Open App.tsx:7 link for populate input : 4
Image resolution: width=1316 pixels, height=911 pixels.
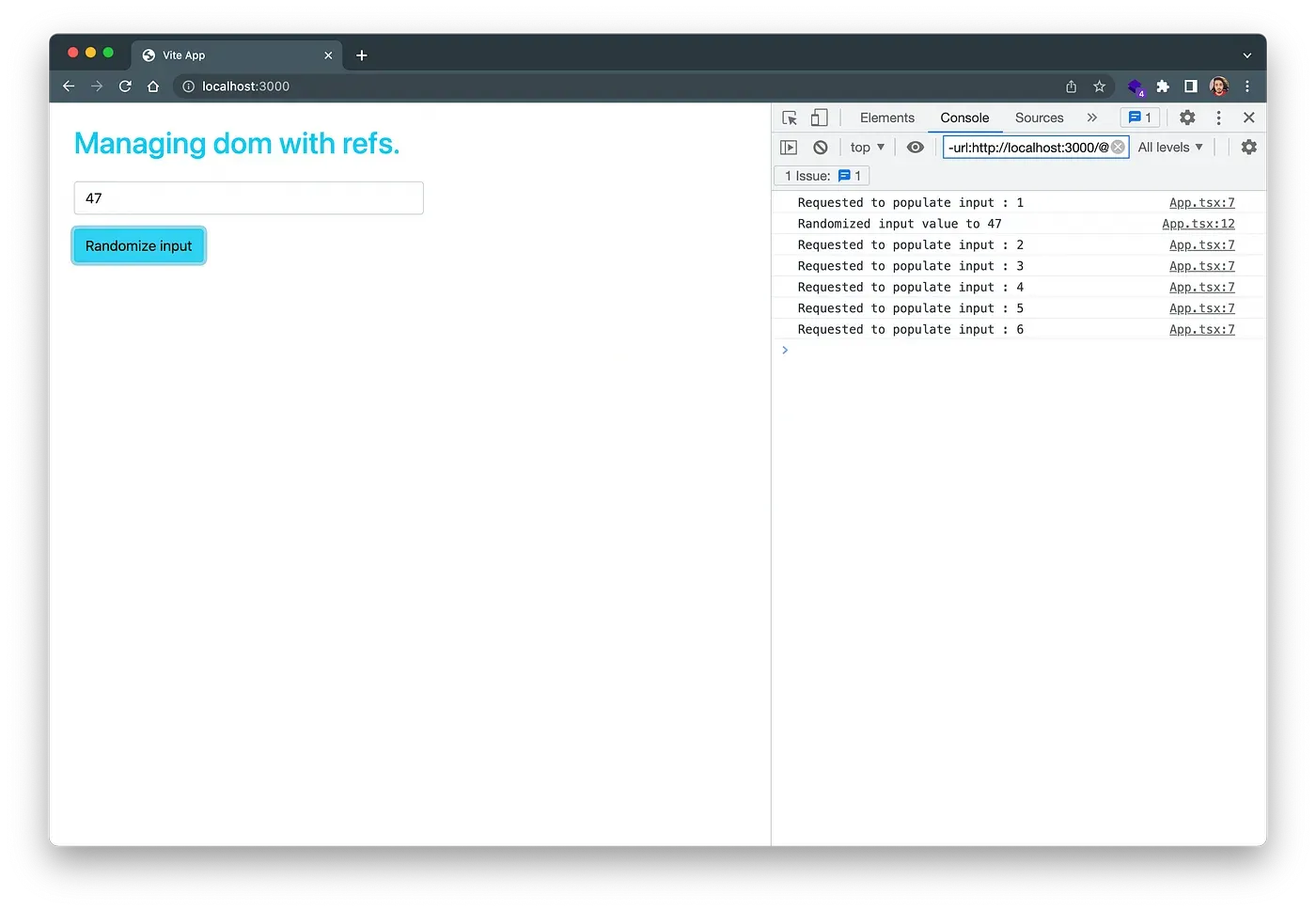pyautogui.click(x=1201, y=288)
